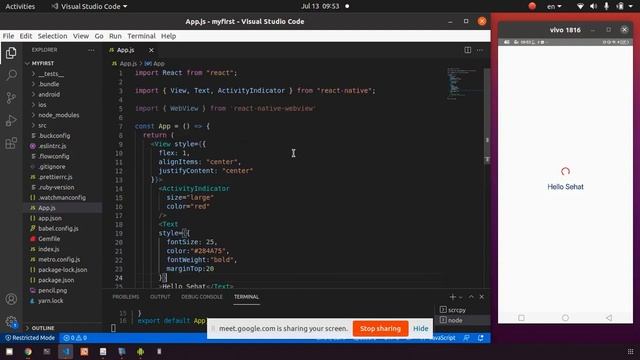640x360 pixels.
Task: Tap the phone Back navigation button
Action: [609, 318]
